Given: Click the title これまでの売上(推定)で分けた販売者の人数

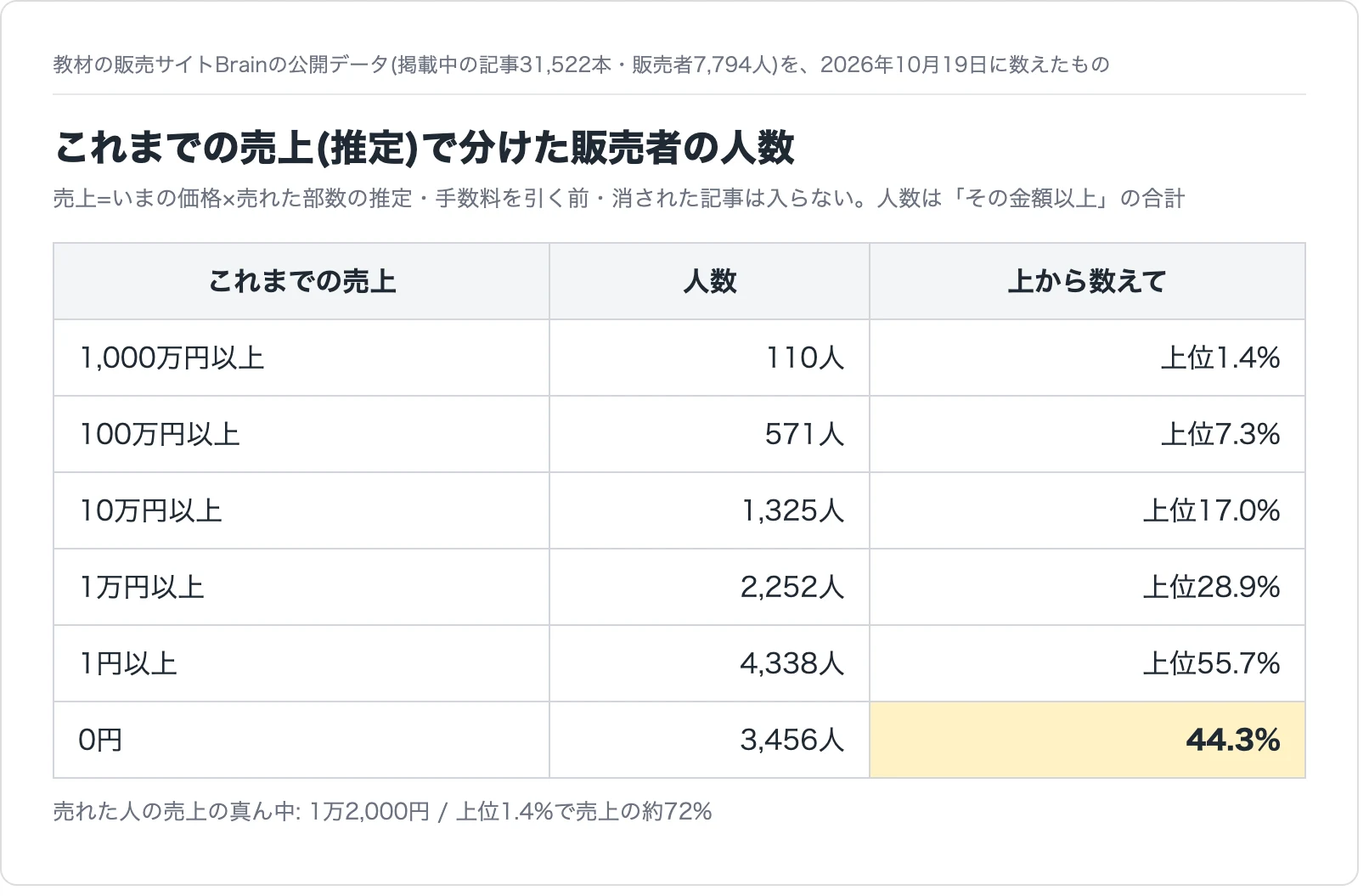Looking at the screenshot, I should click(425, 148).
